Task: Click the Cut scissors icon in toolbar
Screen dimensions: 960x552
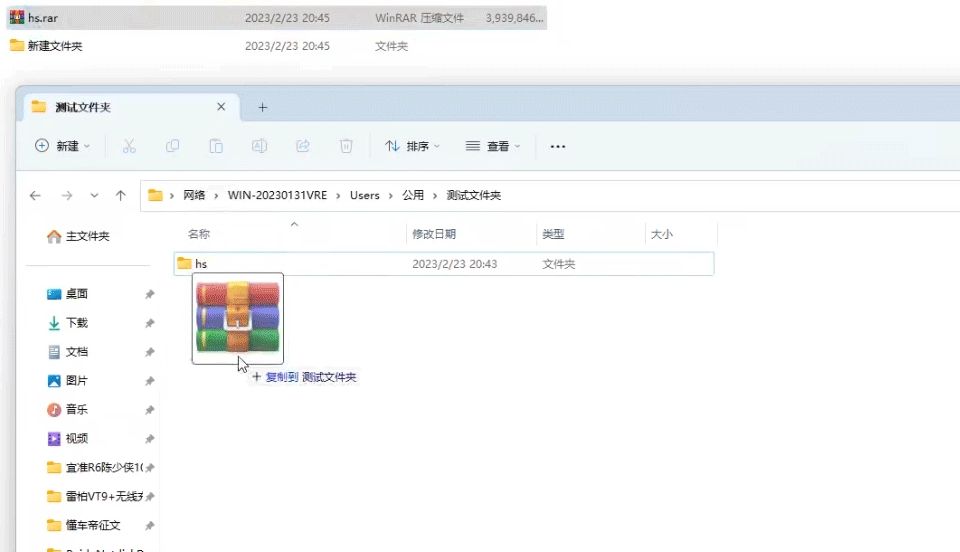Action: (x=129, y=146)
